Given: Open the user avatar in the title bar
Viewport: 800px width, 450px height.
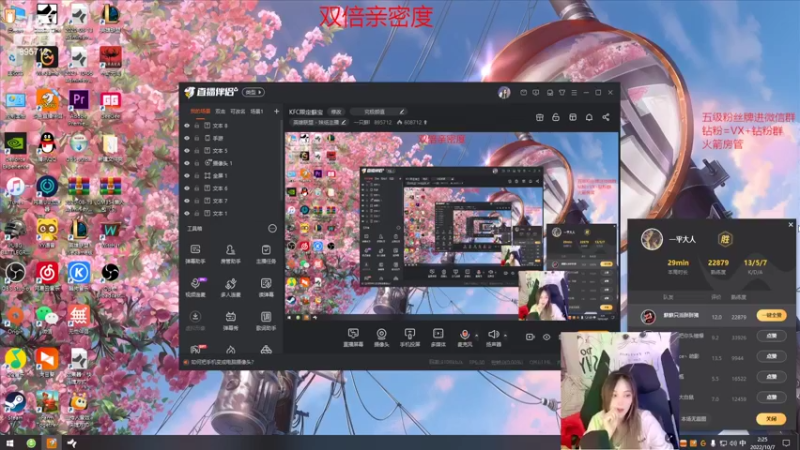Looking at the screenshot, I should [504, 92].
